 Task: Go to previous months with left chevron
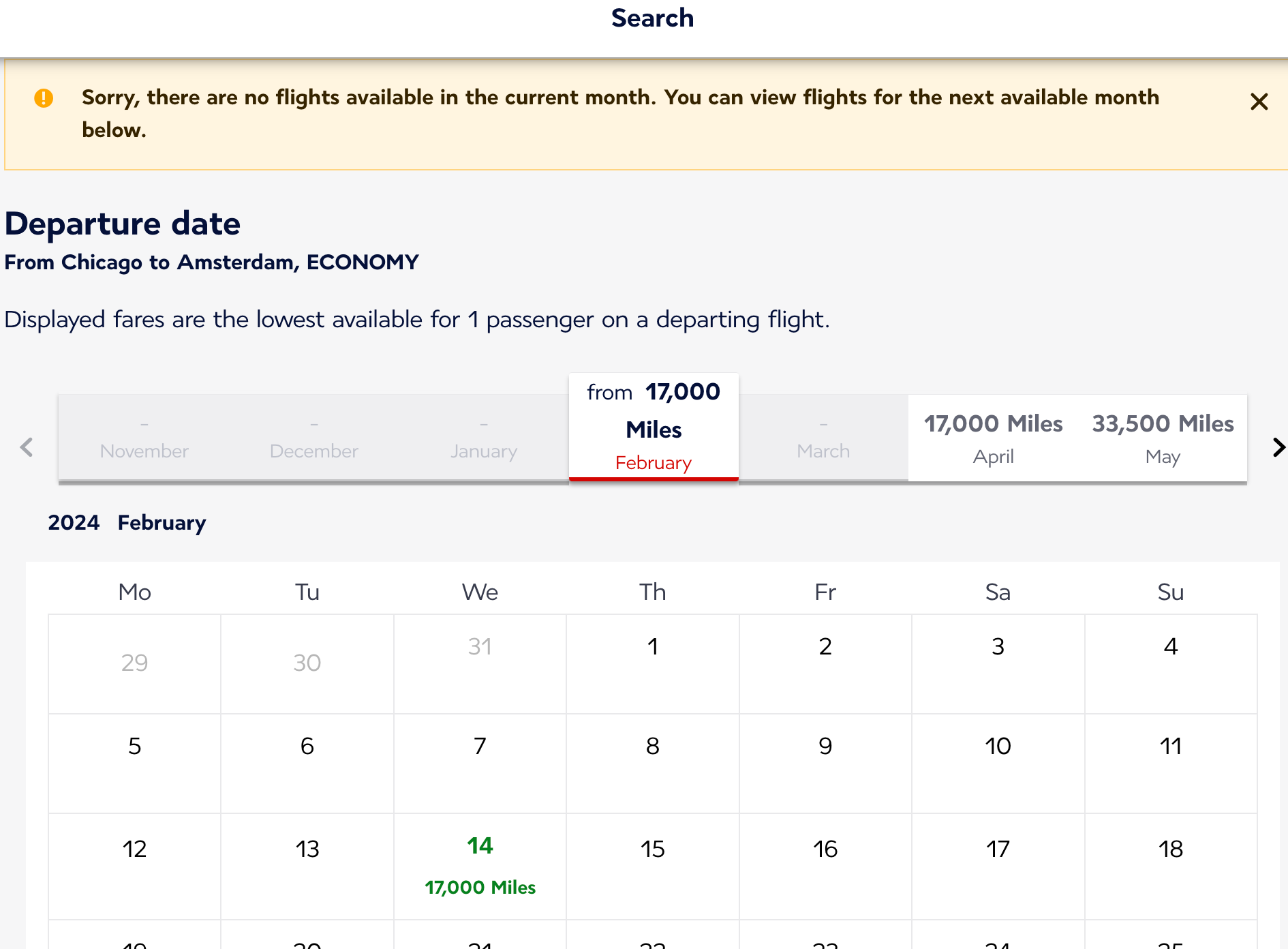click(x=27, y=447)
